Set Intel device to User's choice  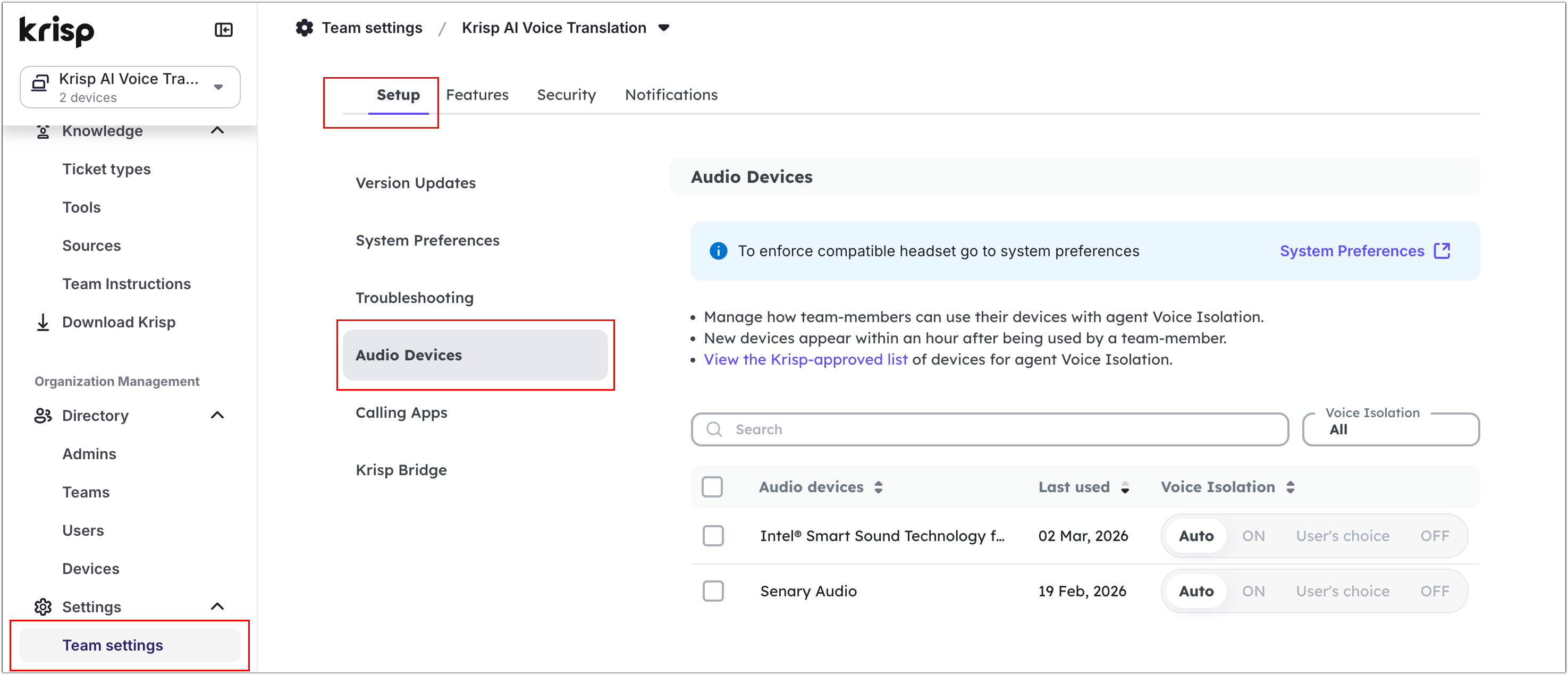pos(1342,536)
